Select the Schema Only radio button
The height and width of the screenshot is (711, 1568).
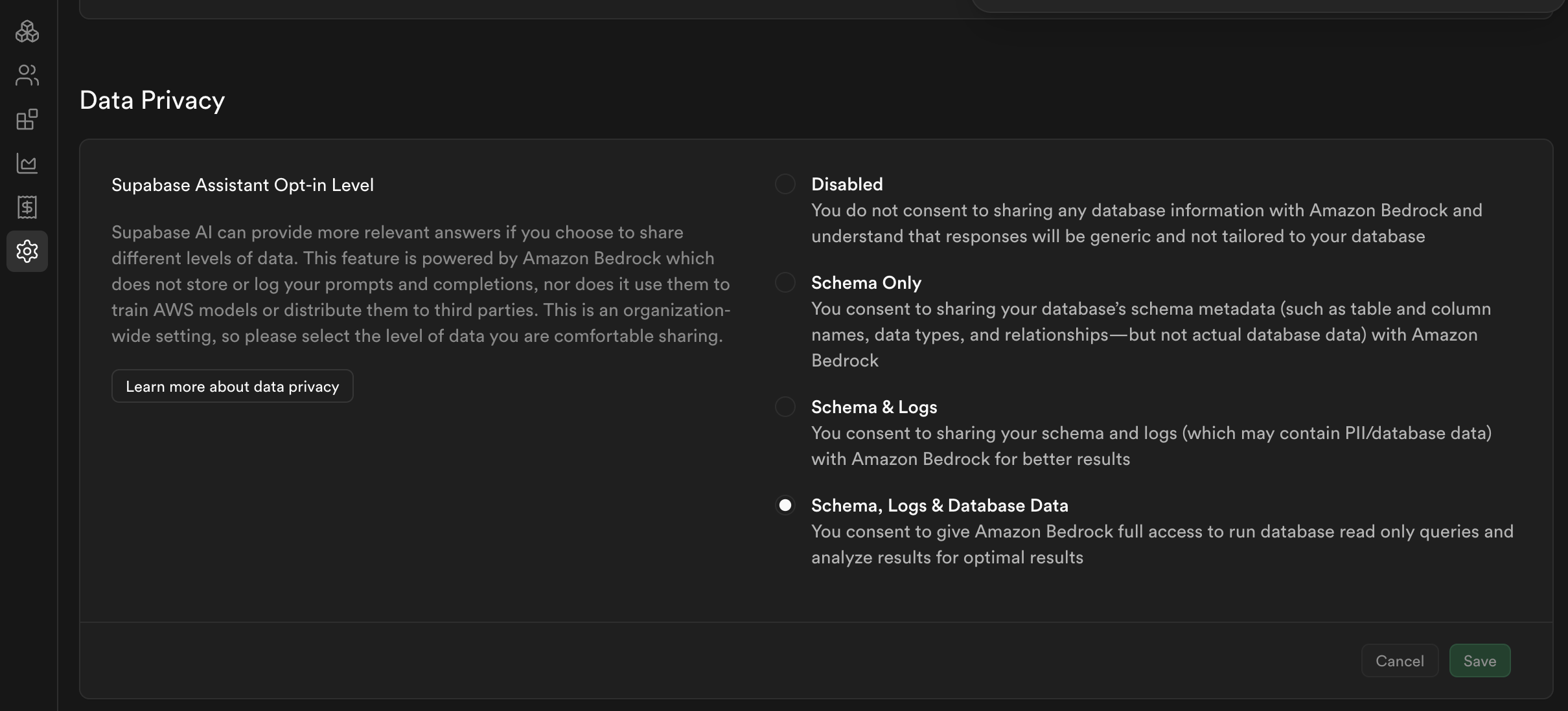click(x=785, y=282)
